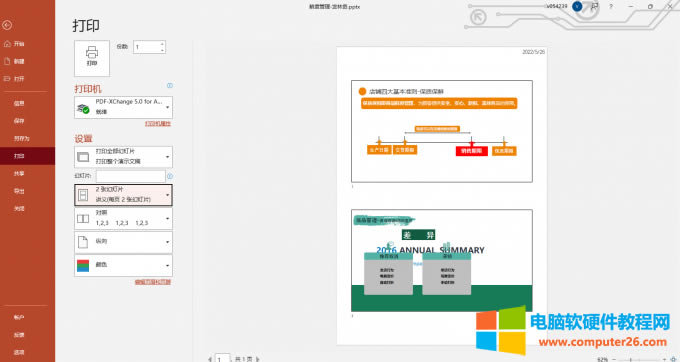The height and width of the screenshot is (362, 680).
Task: Click the slides range input field
Action: tap(131, 176)
